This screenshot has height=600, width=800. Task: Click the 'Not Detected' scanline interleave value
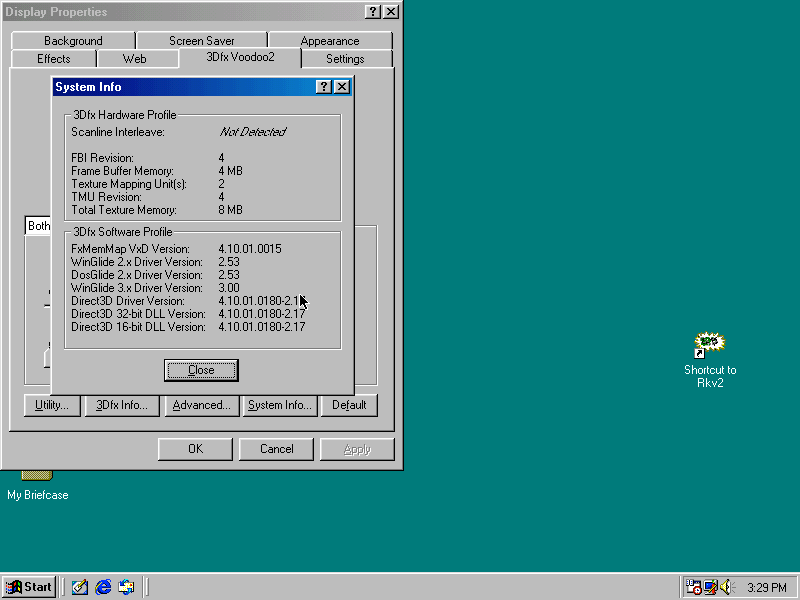(253, 132)
